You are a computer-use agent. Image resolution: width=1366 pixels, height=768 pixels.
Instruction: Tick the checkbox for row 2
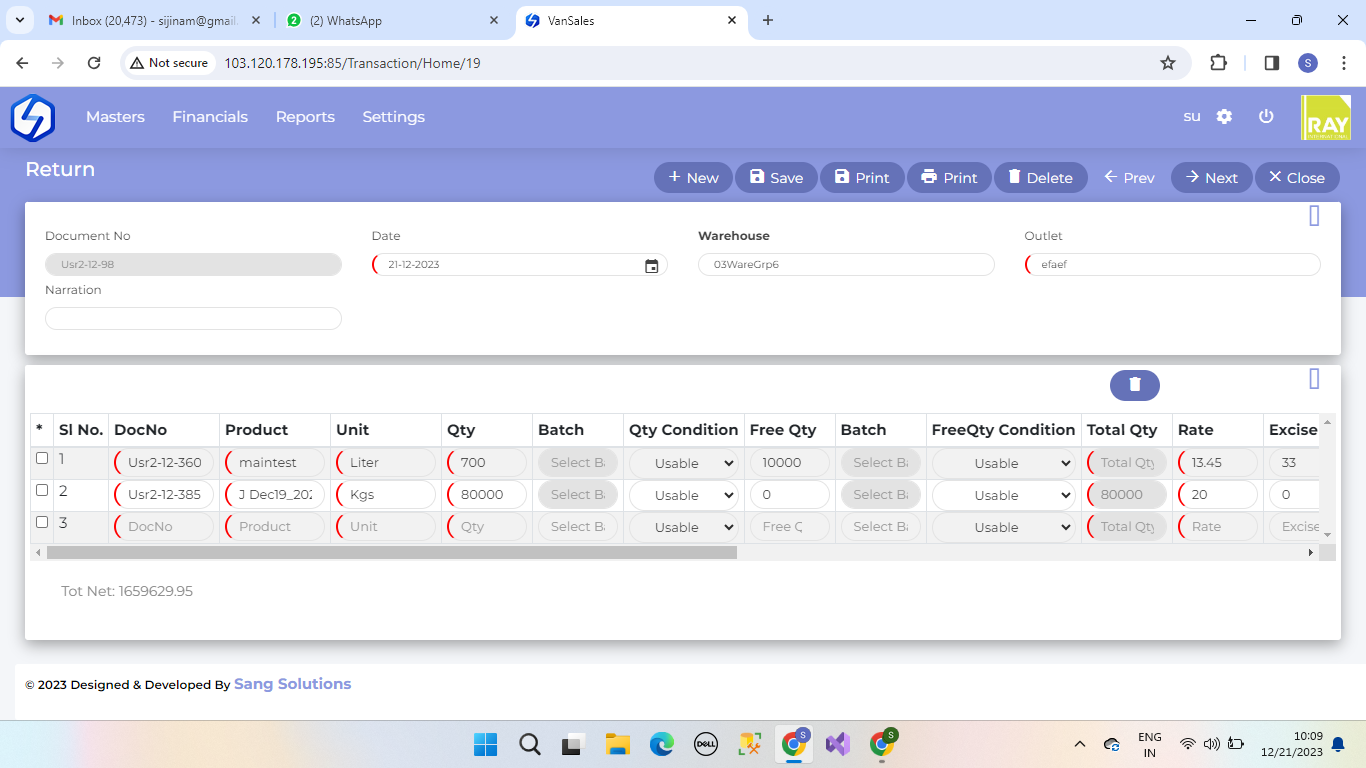point(42,490)
